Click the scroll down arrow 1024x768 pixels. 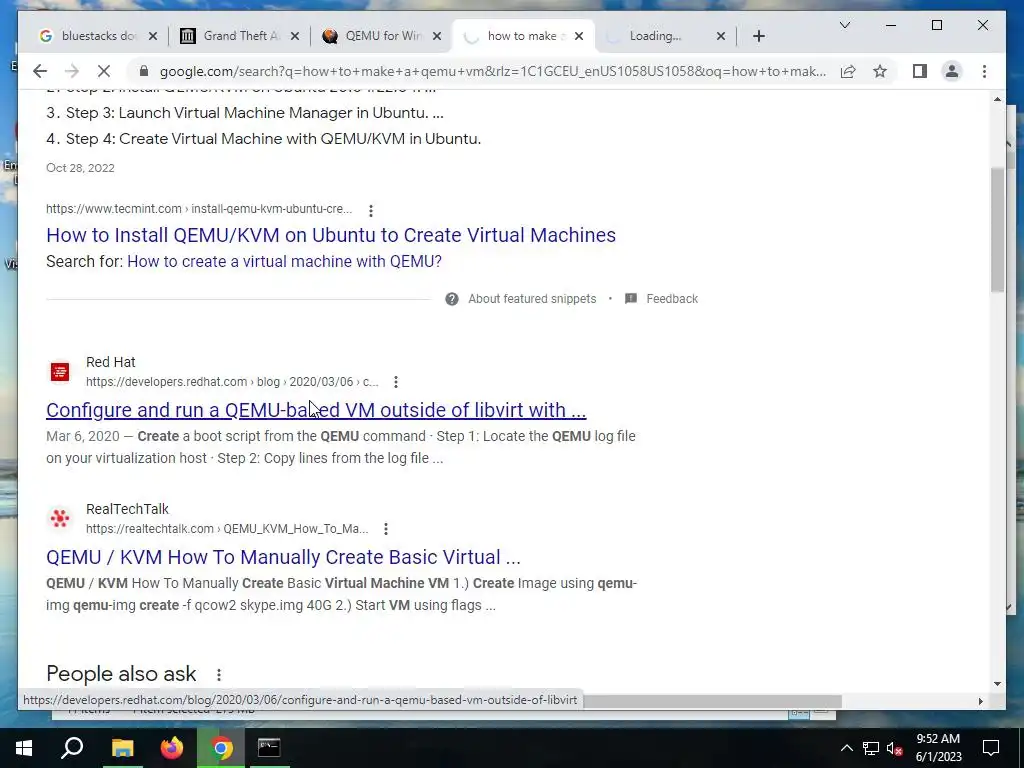click(x=997, y=684)
